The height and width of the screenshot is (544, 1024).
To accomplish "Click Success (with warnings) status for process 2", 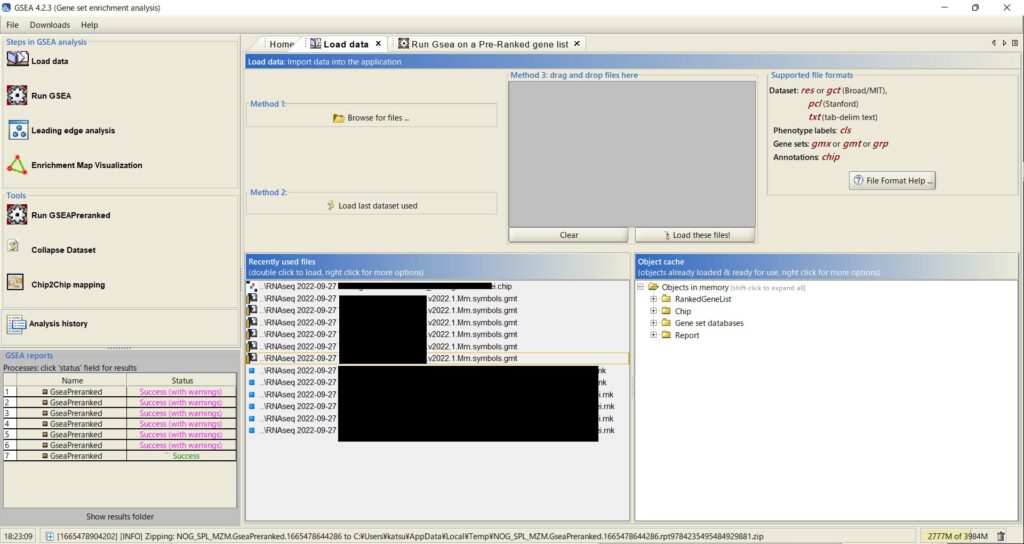I will 182,402.
